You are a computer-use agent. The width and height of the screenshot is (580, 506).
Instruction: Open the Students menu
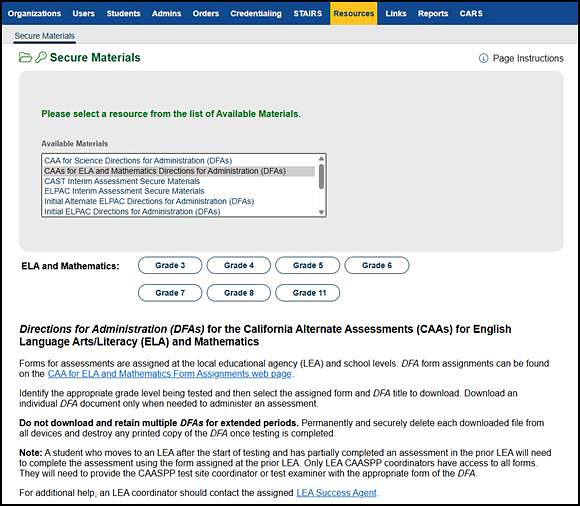pyautogui.click(x=123, y=13)
